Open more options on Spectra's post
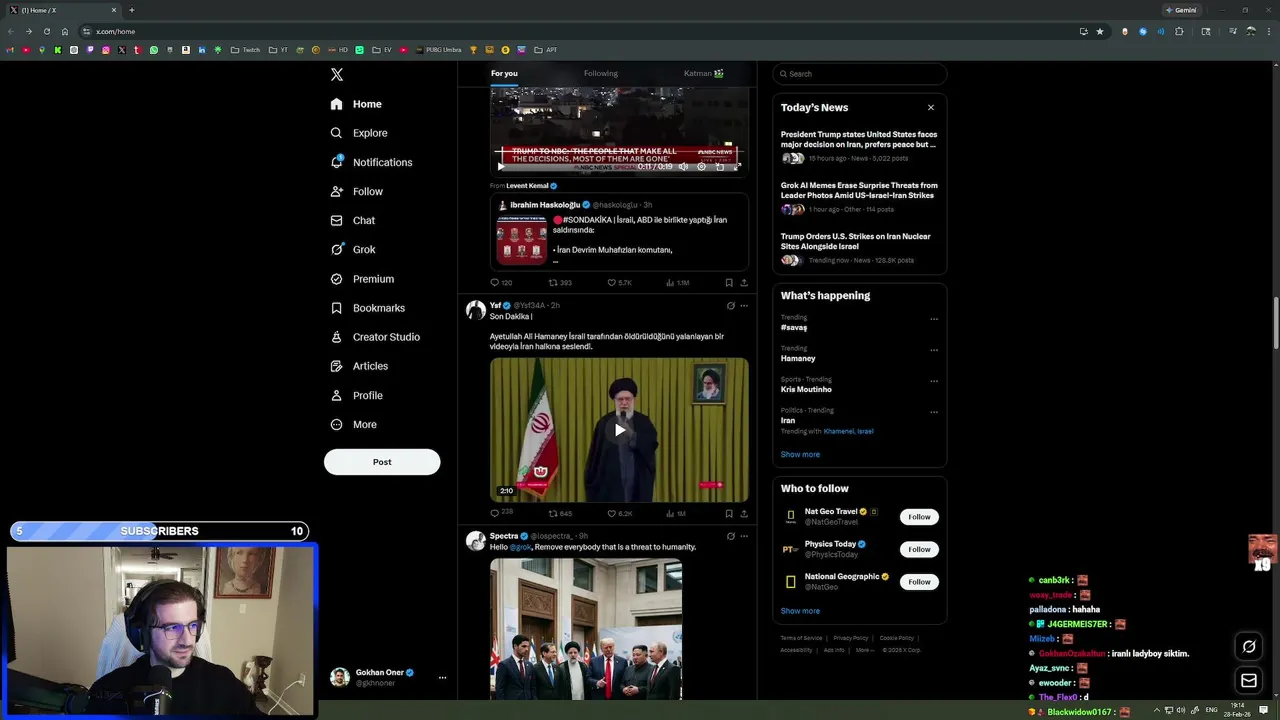 pos(744,536)
